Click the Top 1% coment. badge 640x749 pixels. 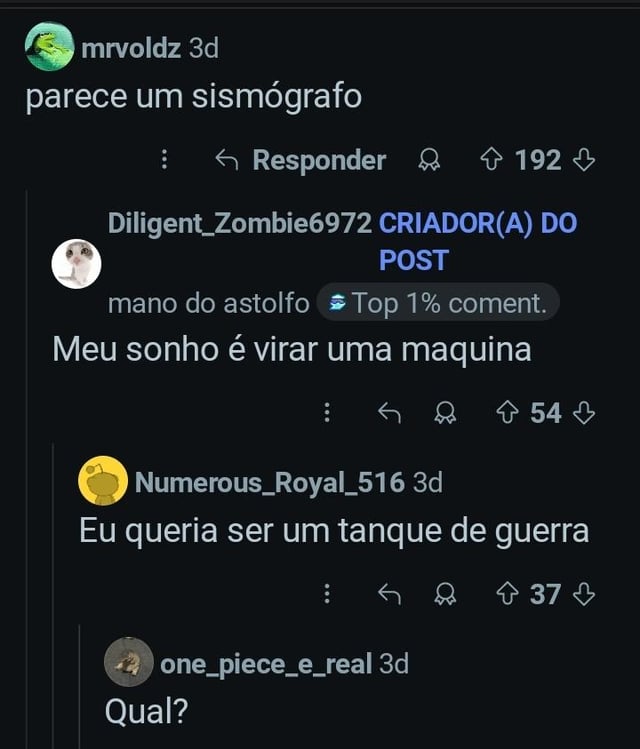(437, 303)
